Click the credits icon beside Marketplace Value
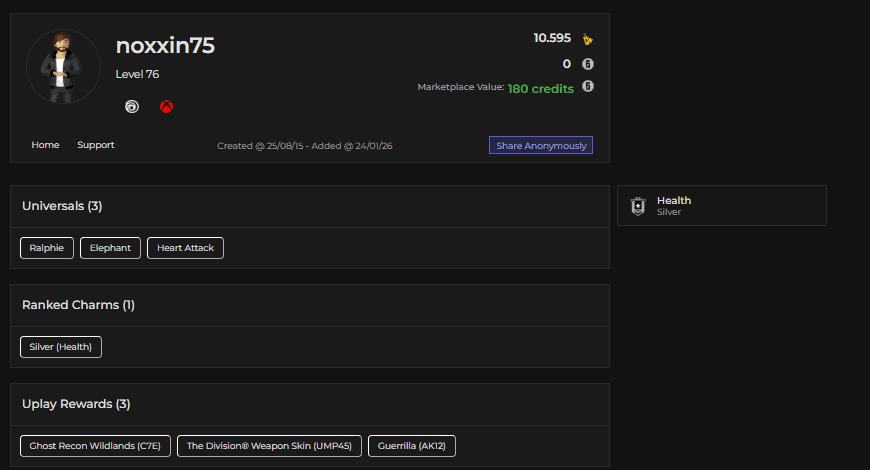This screenshot has height=470, width=870. (x=588, y=87)
